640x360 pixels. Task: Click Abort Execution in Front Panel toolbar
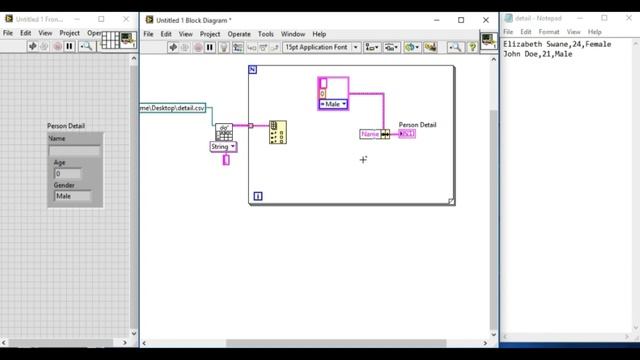[58, 46]
